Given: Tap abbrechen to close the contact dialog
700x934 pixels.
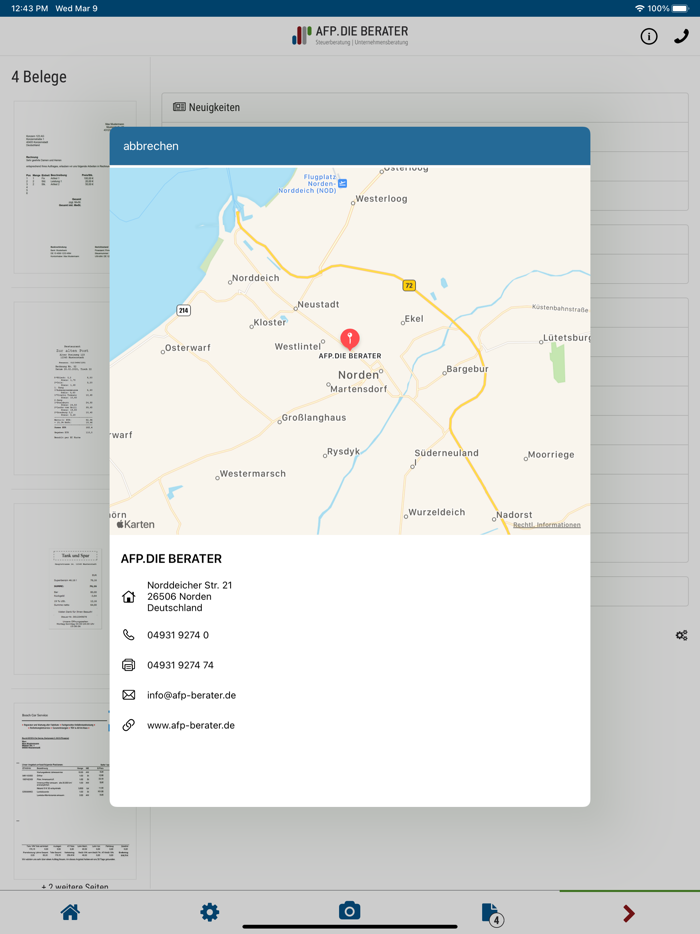Looking at the screenshot, I should pos(151,146).
